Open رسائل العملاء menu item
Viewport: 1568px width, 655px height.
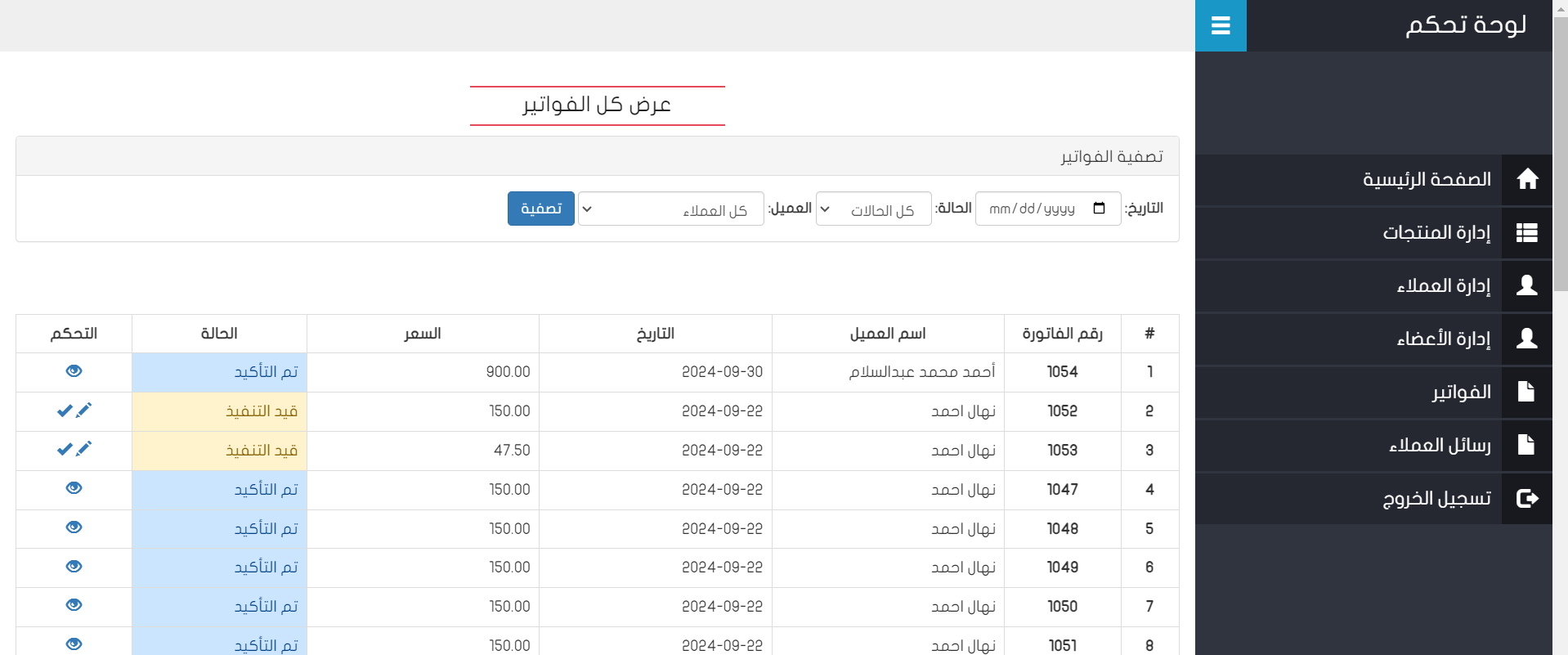1373,445
